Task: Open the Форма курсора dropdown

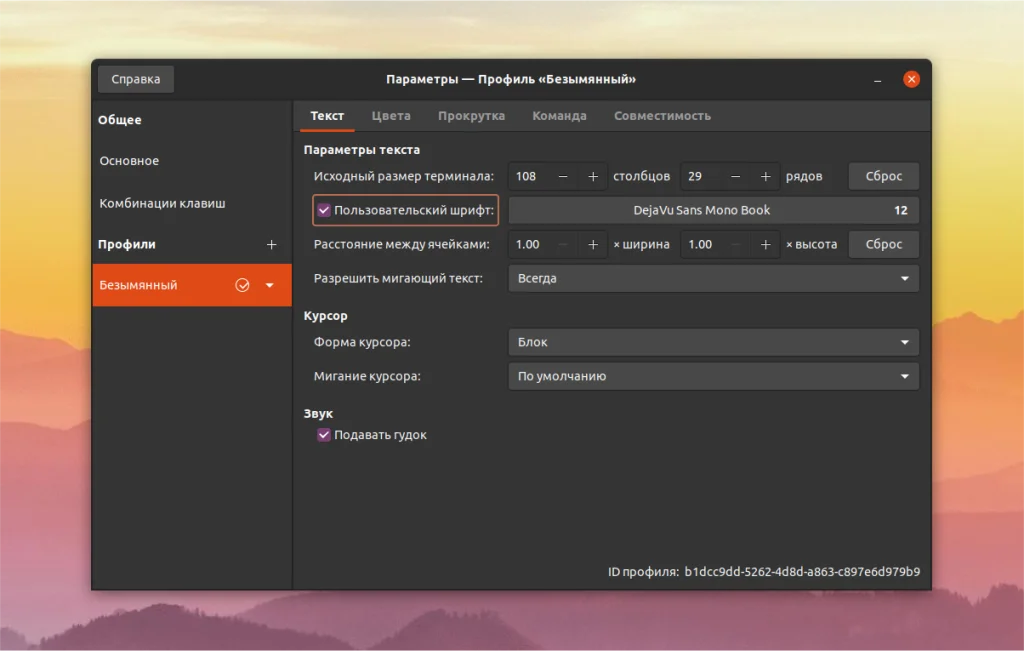Action: 712,342
